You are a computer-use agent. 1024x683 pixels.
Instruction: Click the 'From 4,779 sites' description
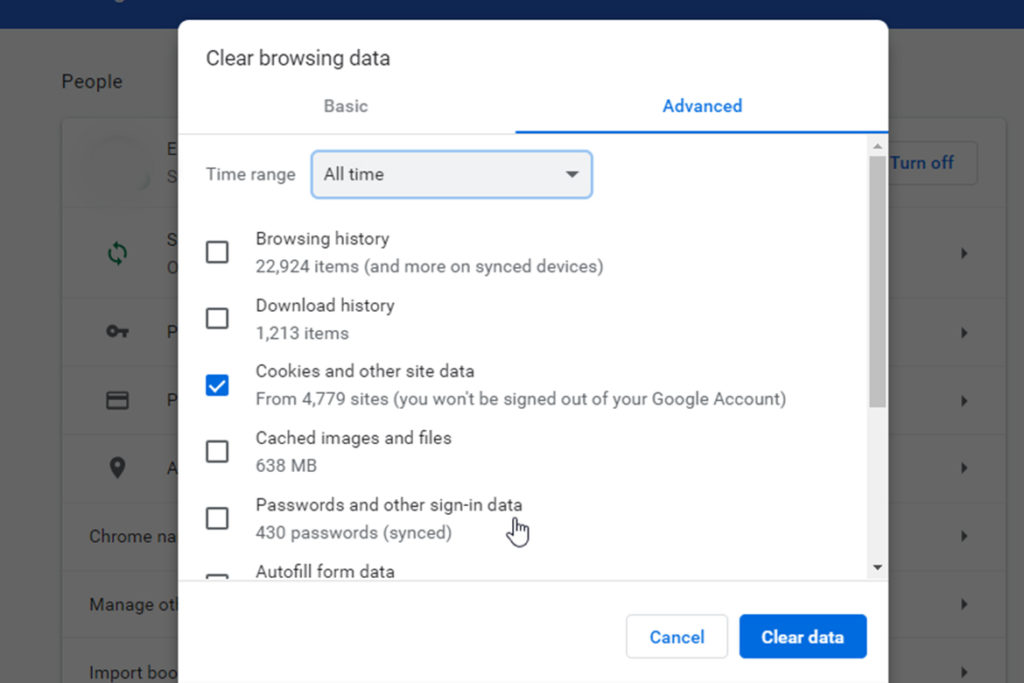click(520, 399)
